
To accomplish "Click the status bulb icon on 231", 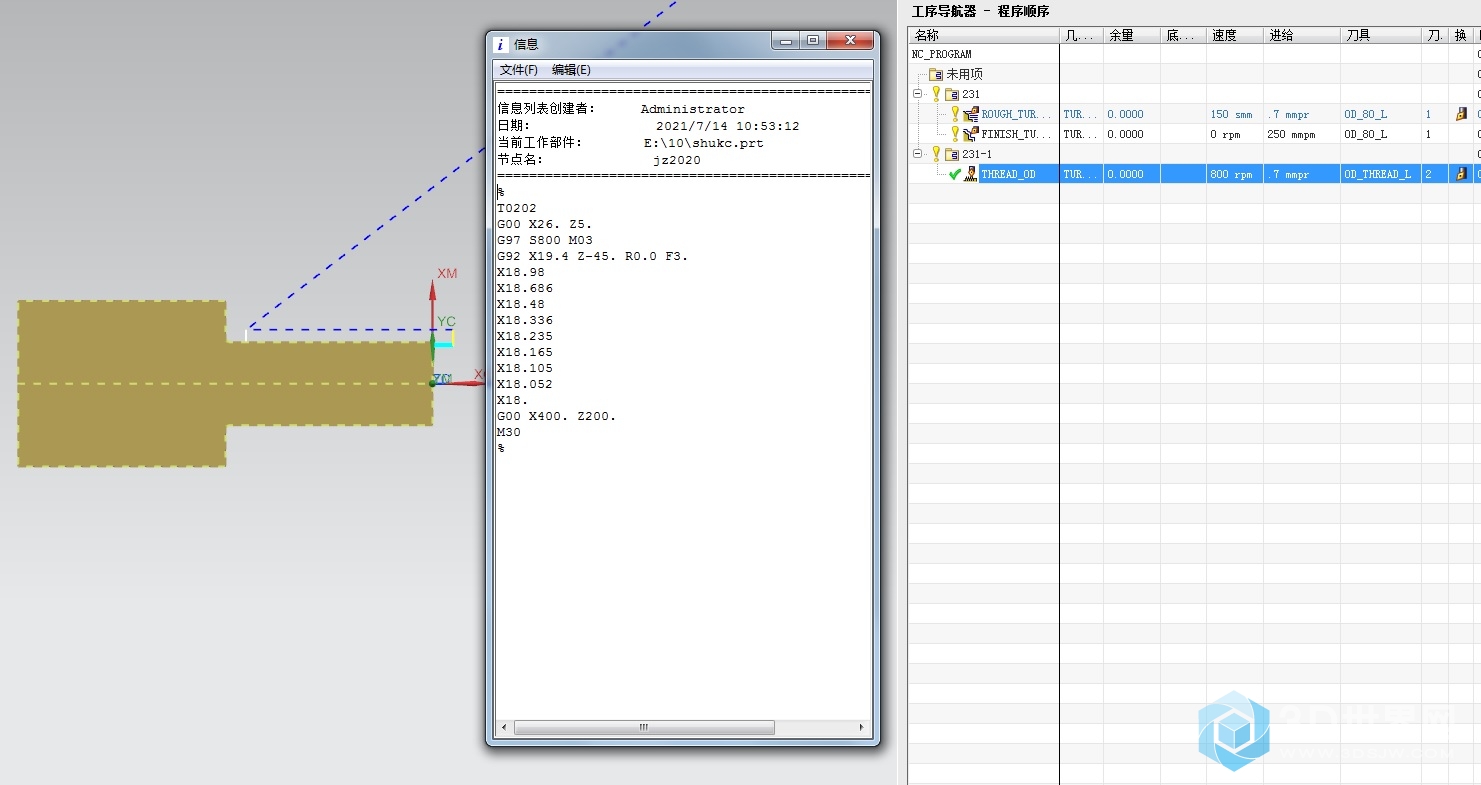I will [936, 94].
